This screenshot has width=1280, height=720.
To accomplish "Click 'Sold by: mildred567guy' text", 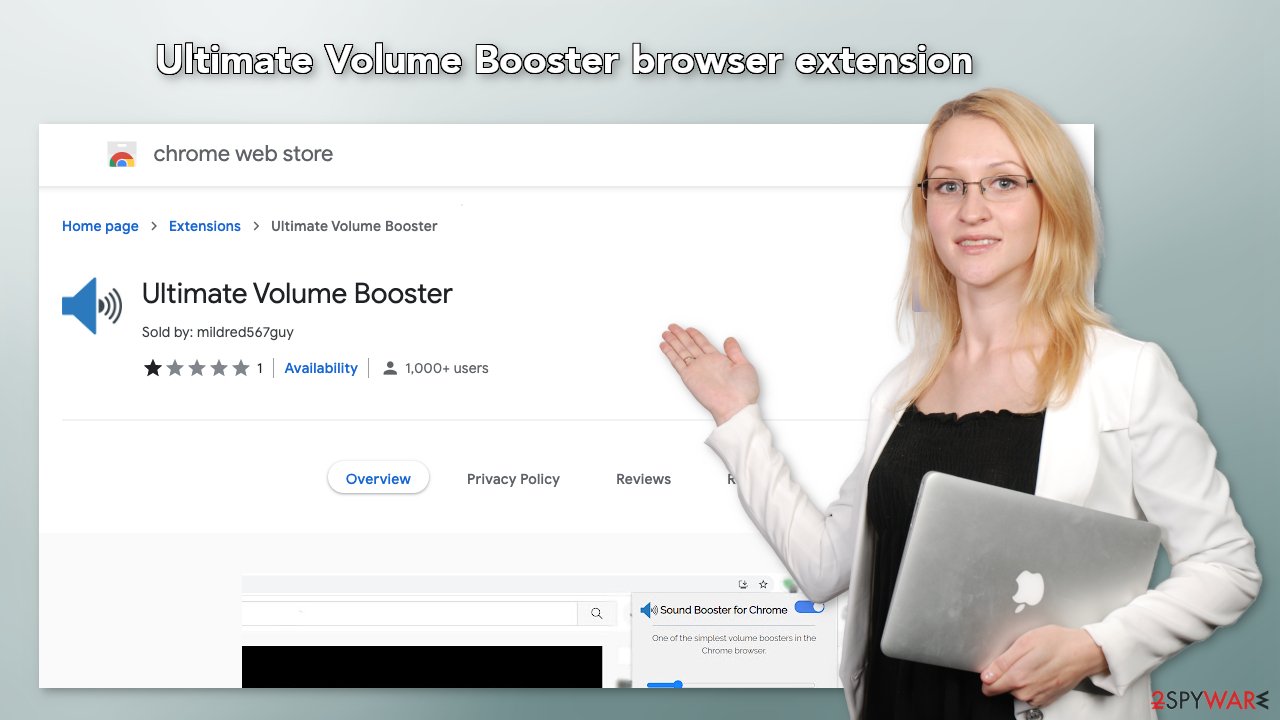I will click(218, 332).
